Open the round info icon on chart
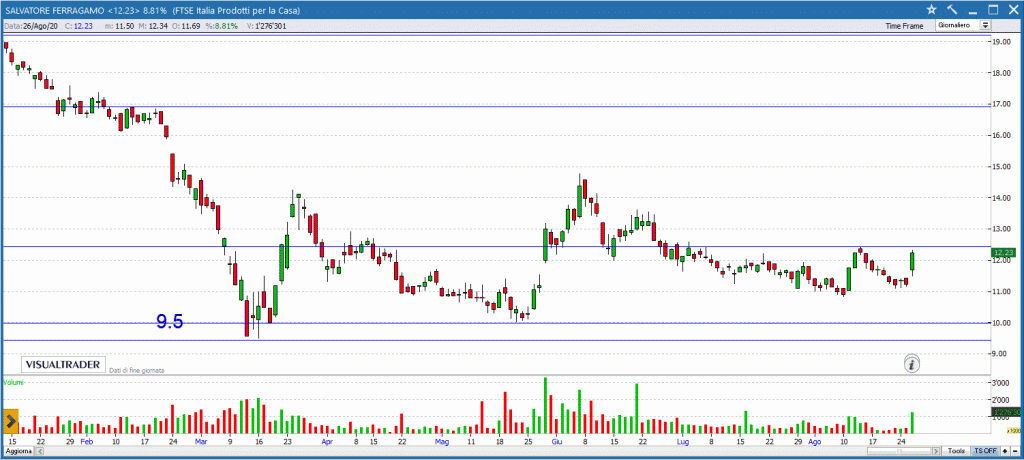Viewport: 1024px width, 460px height. point(912,364)
